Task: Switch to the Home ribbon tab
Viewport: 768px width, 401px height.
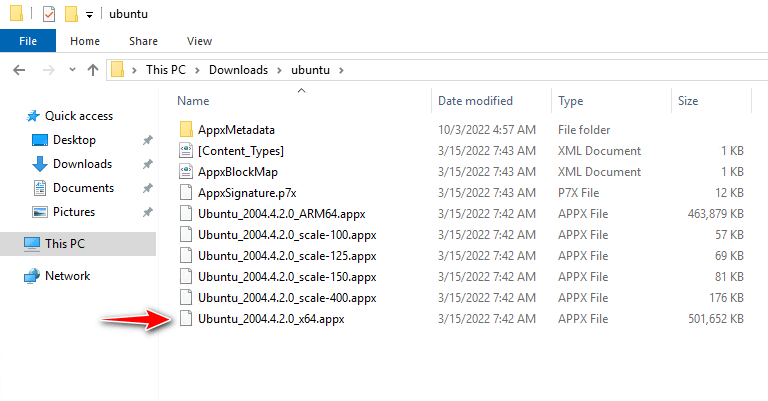Action: (x=85, y=41)
